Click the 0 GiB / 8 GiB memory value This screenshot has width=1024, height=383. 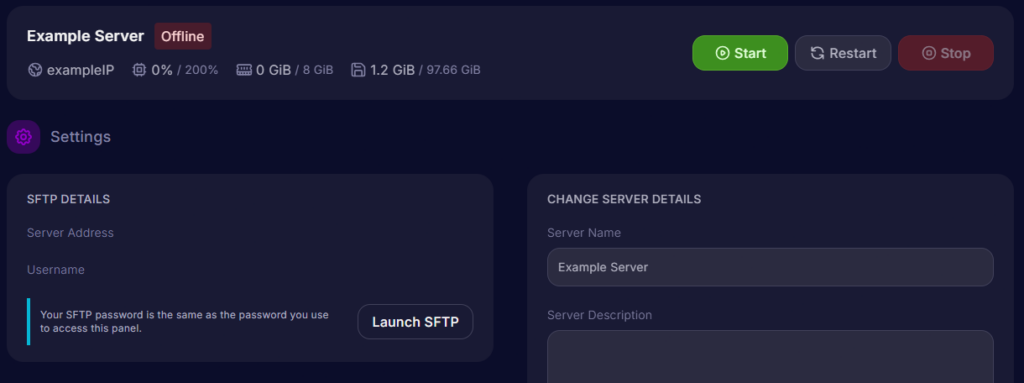click(295, 70)
